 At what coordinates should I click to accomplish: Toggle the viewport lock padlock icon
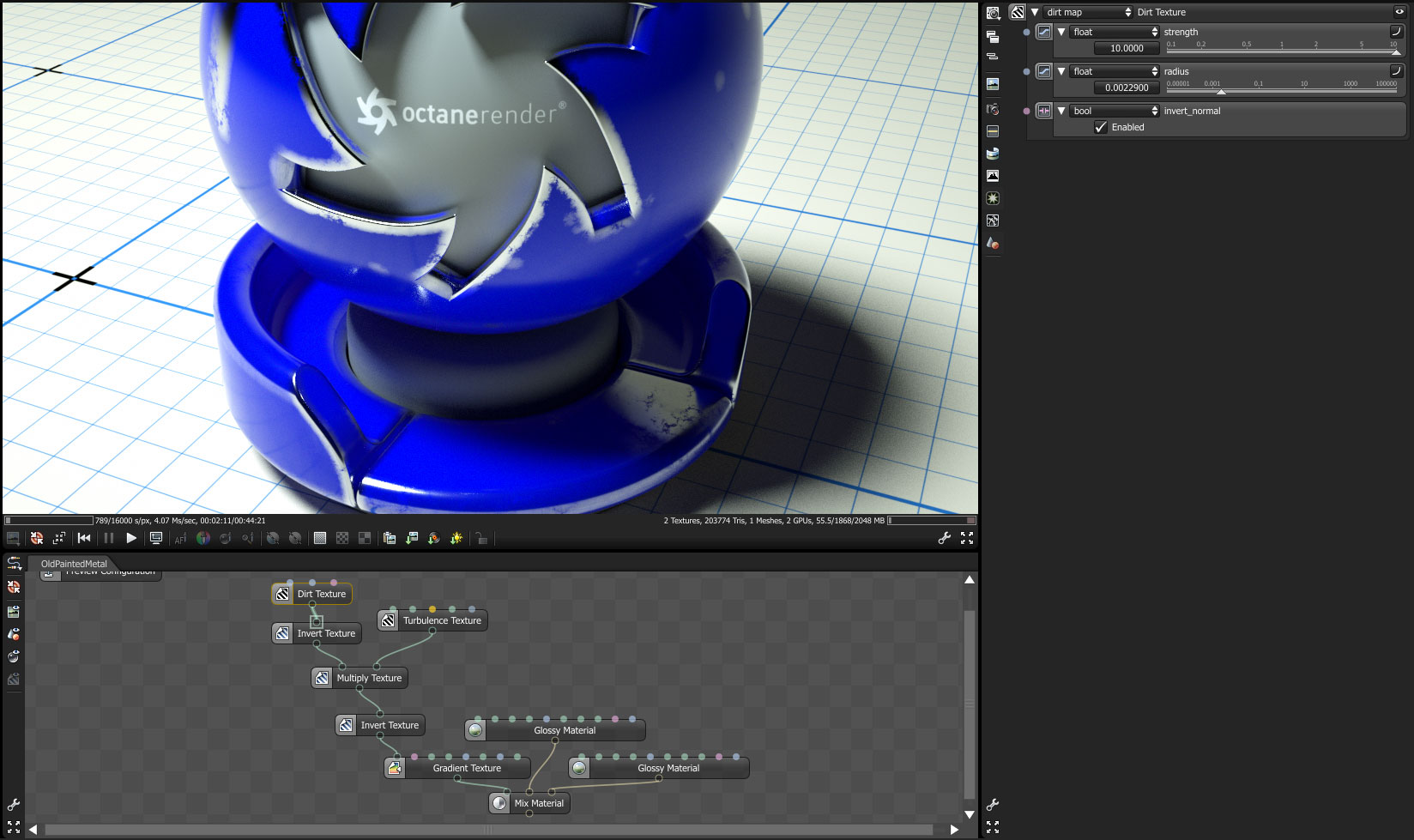481,538
